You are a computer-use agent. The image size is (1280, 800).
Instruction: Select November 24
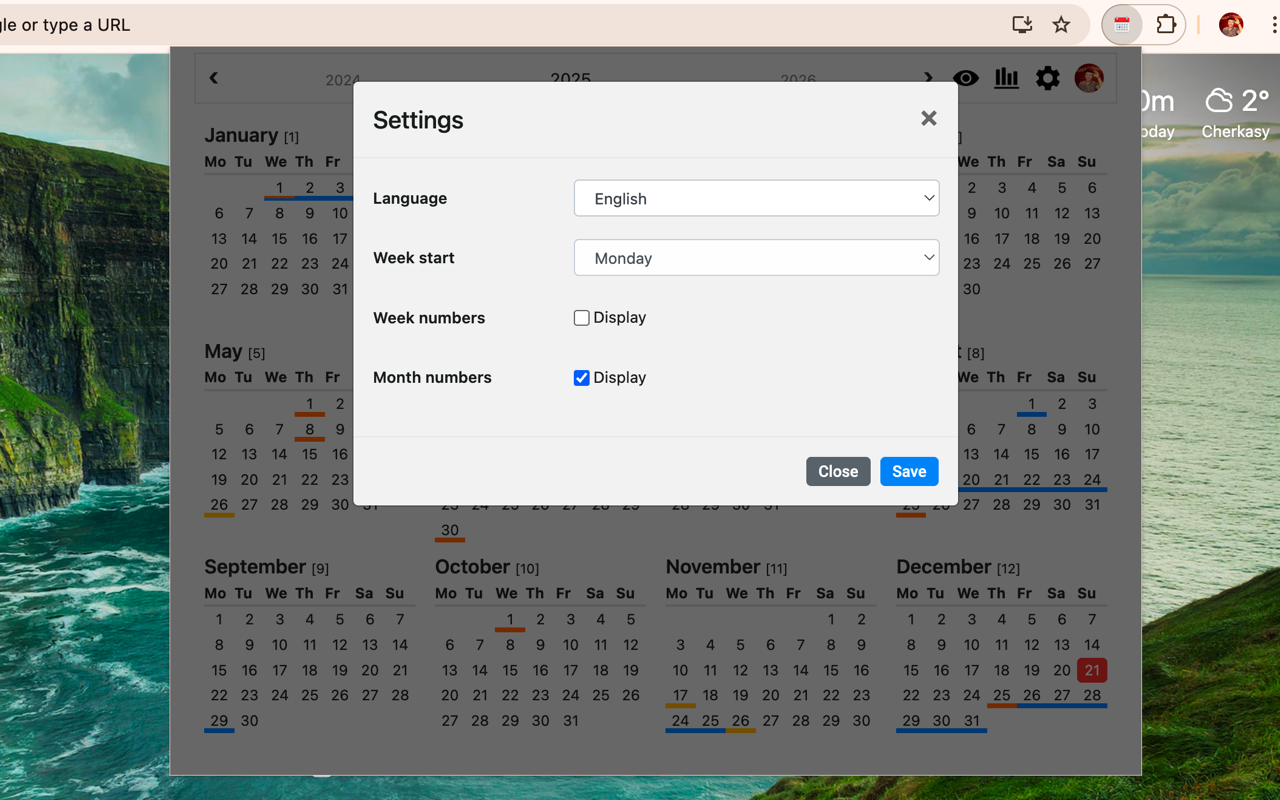coord(680,720)
